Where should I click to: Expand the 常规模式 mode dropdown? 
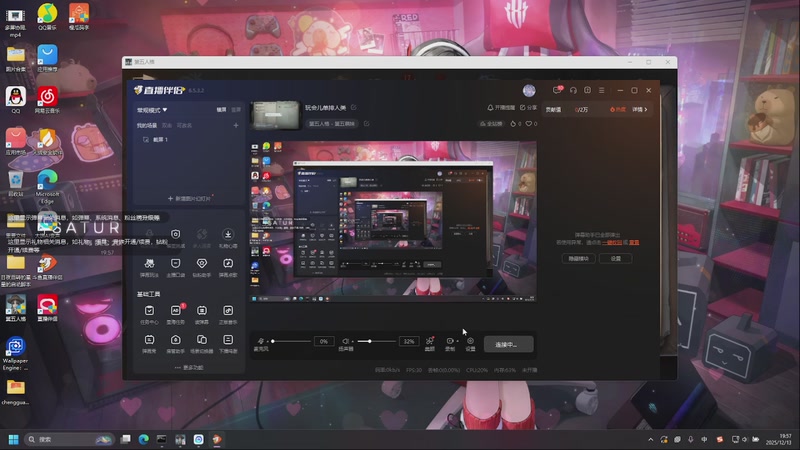point(152,110)
